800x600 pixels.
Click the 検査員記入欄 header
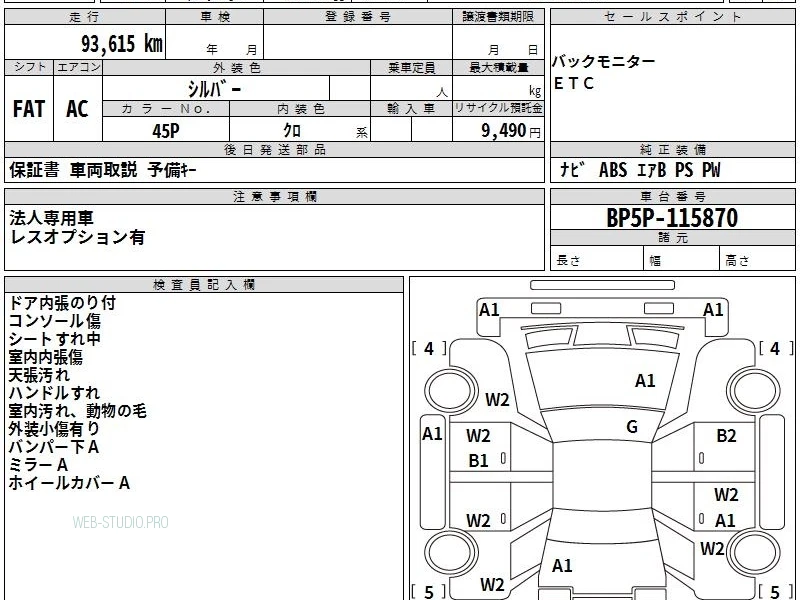pyautogui.click(x=204, y=284)
